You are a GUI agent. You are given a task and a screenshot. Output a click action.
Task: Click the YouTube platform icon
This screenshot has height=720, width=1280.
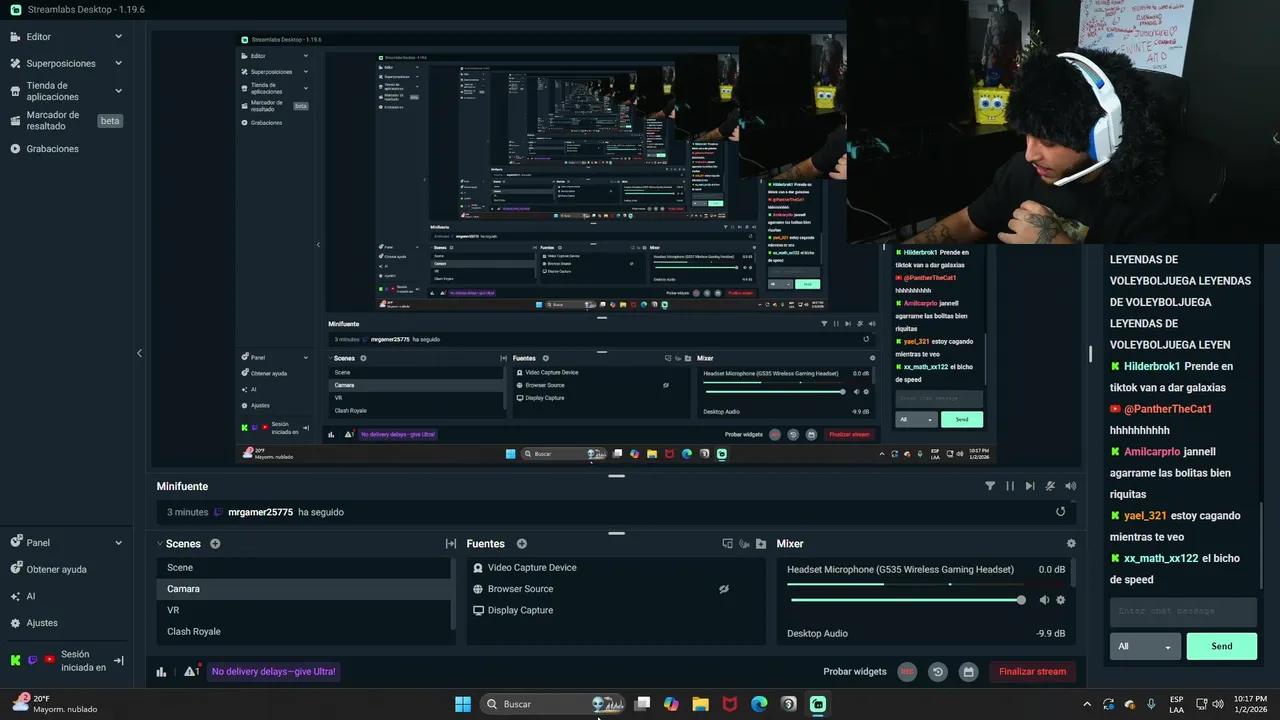pyautogui.click(x=49, y=660)
